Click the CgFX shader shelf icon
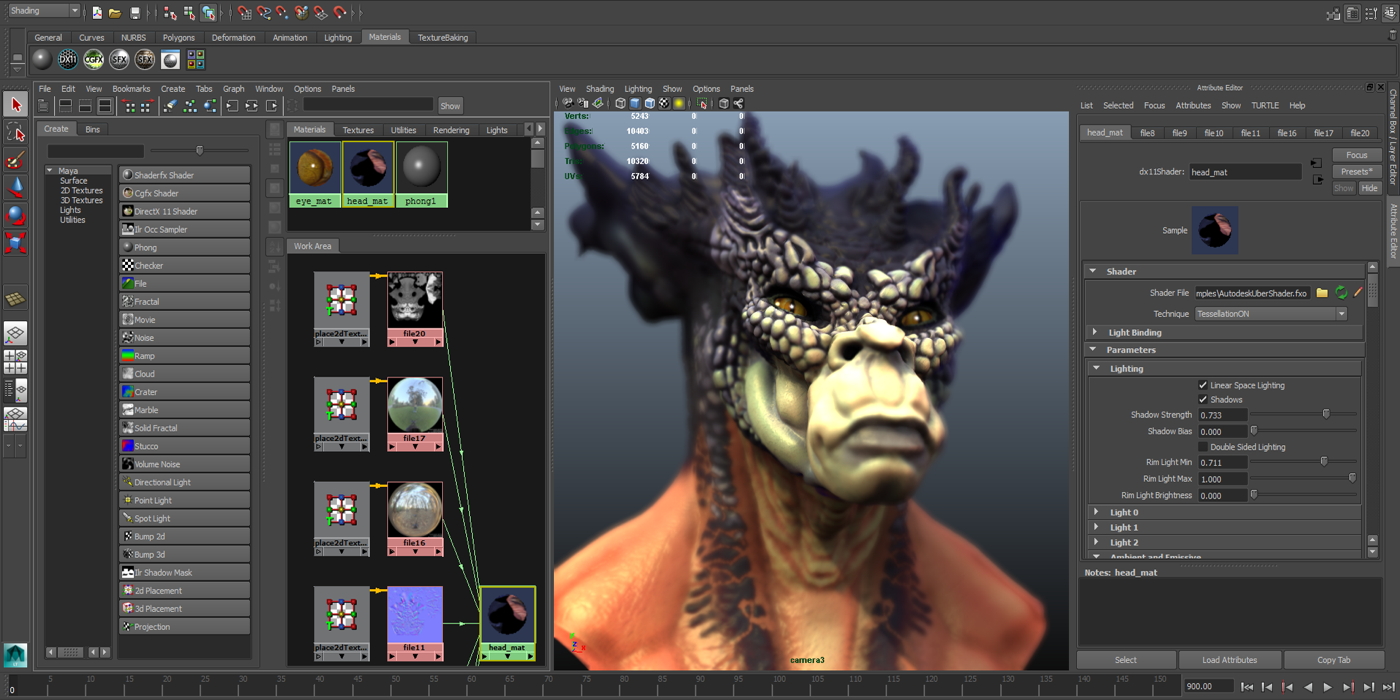 (93, 60)
